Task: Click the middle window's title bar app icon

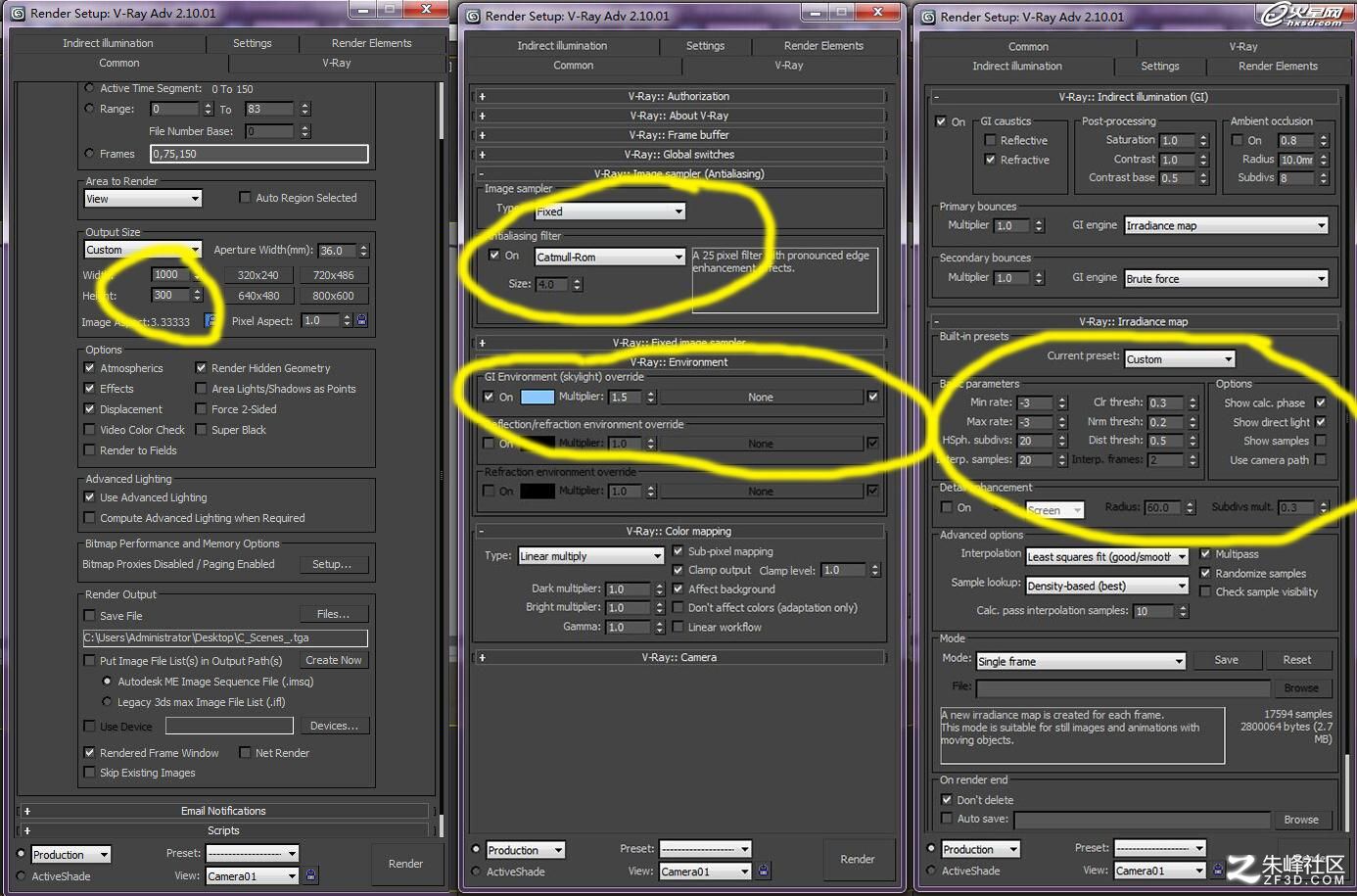Action: click(473, 16)
